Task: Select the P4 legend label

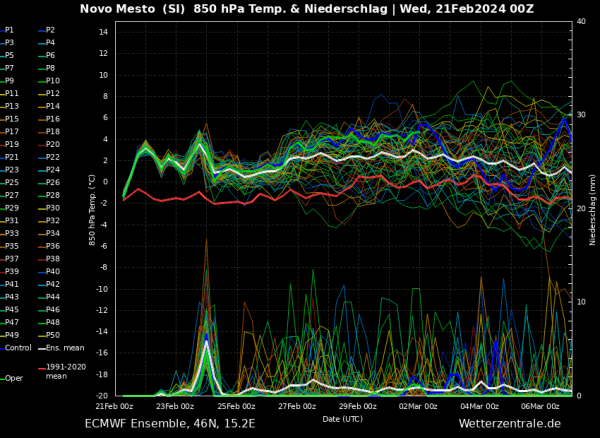Action: click(50, 43)
